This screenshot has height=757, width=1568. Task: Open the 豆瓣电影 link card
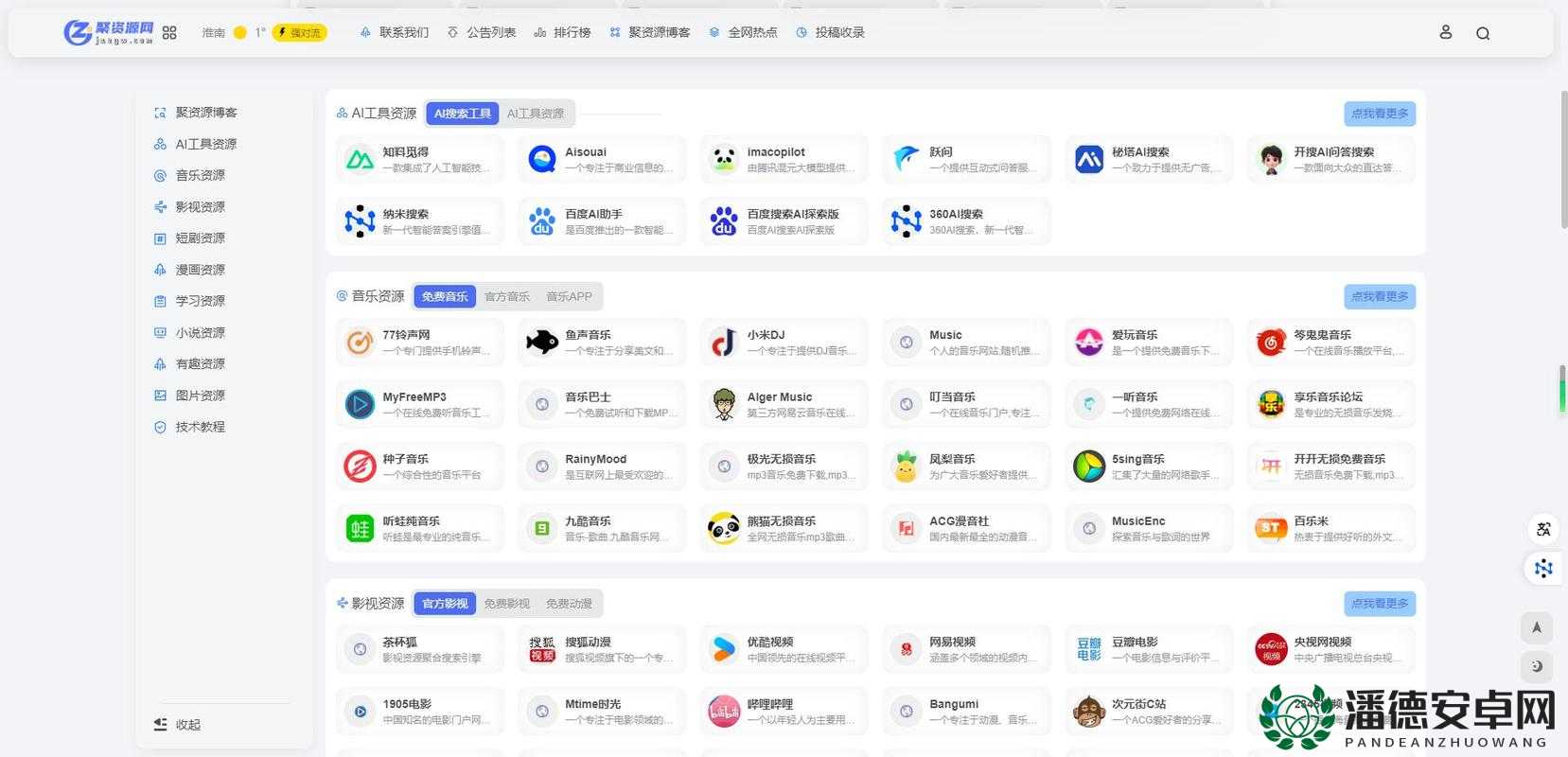1149,649
